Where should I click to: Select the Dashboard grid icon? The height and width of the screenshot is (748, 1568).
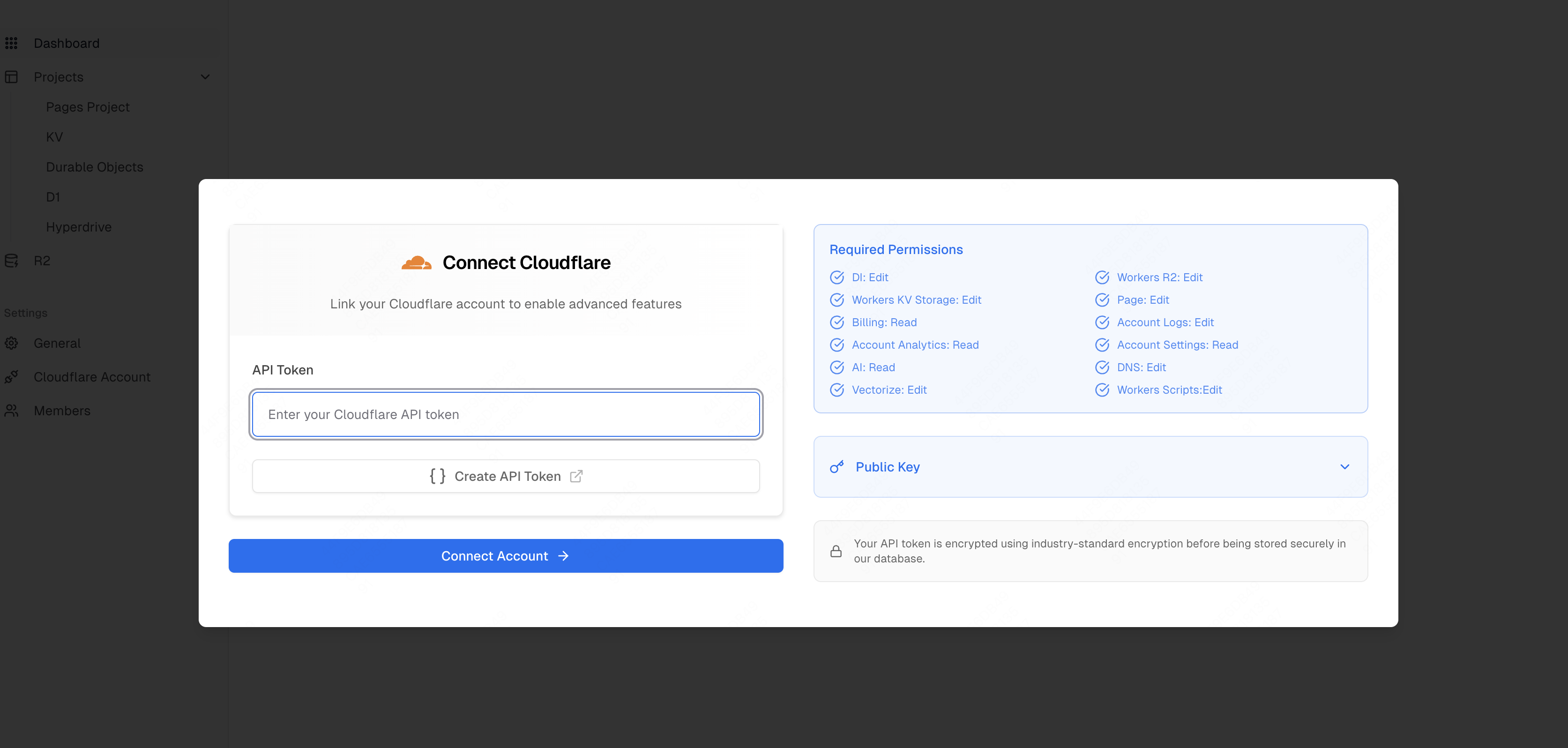coord(12,43)
